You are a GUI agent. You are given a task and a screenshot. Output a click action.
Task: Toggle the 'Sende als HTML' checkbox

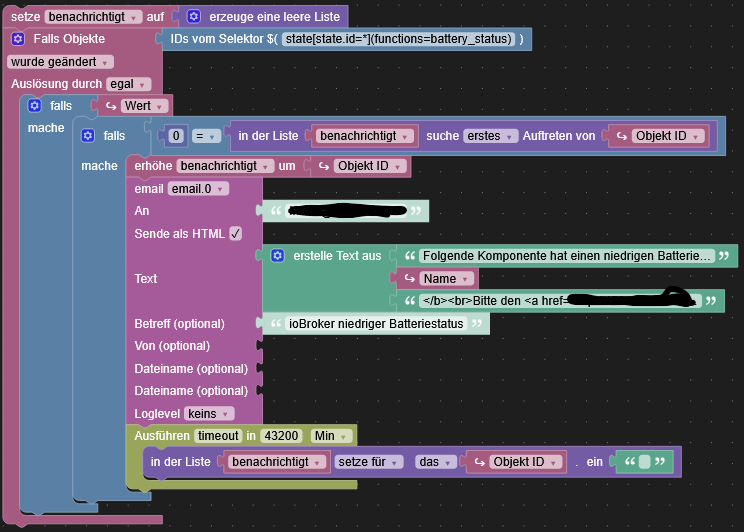click(x=236, y=233)
